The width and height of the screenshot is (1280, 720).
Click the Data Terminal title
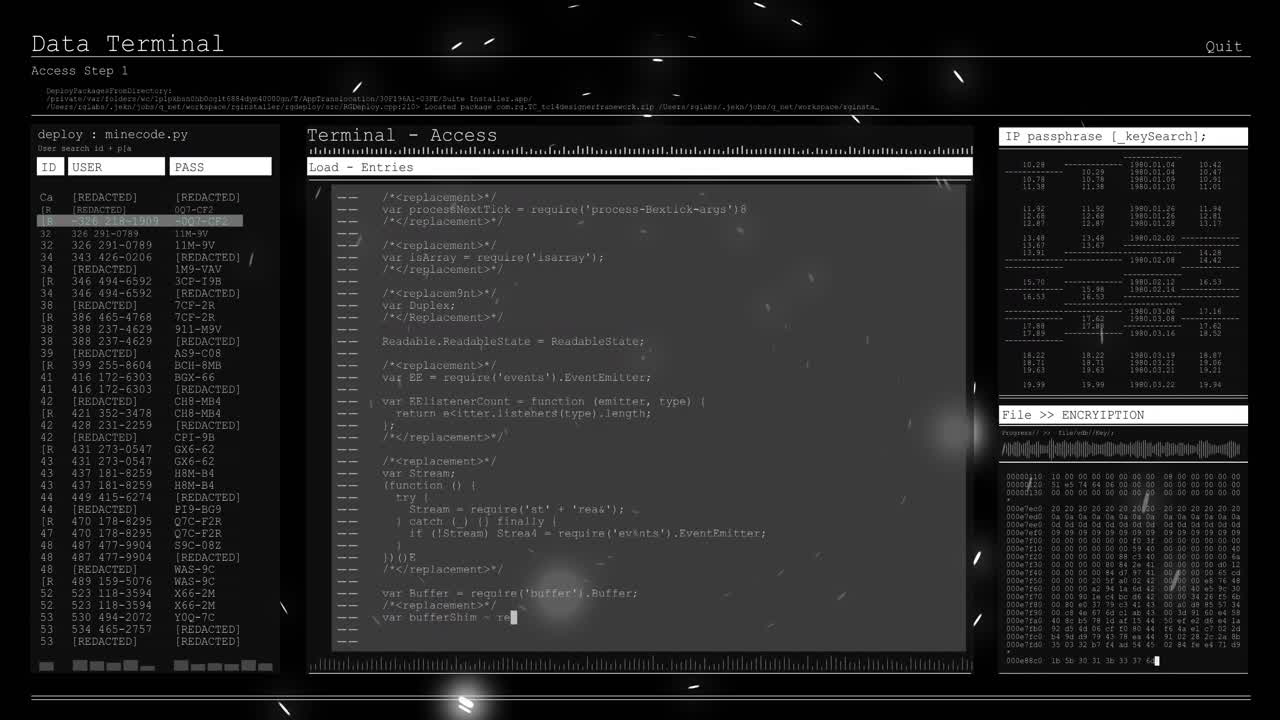pyautogui.click(x=127, y=44)
